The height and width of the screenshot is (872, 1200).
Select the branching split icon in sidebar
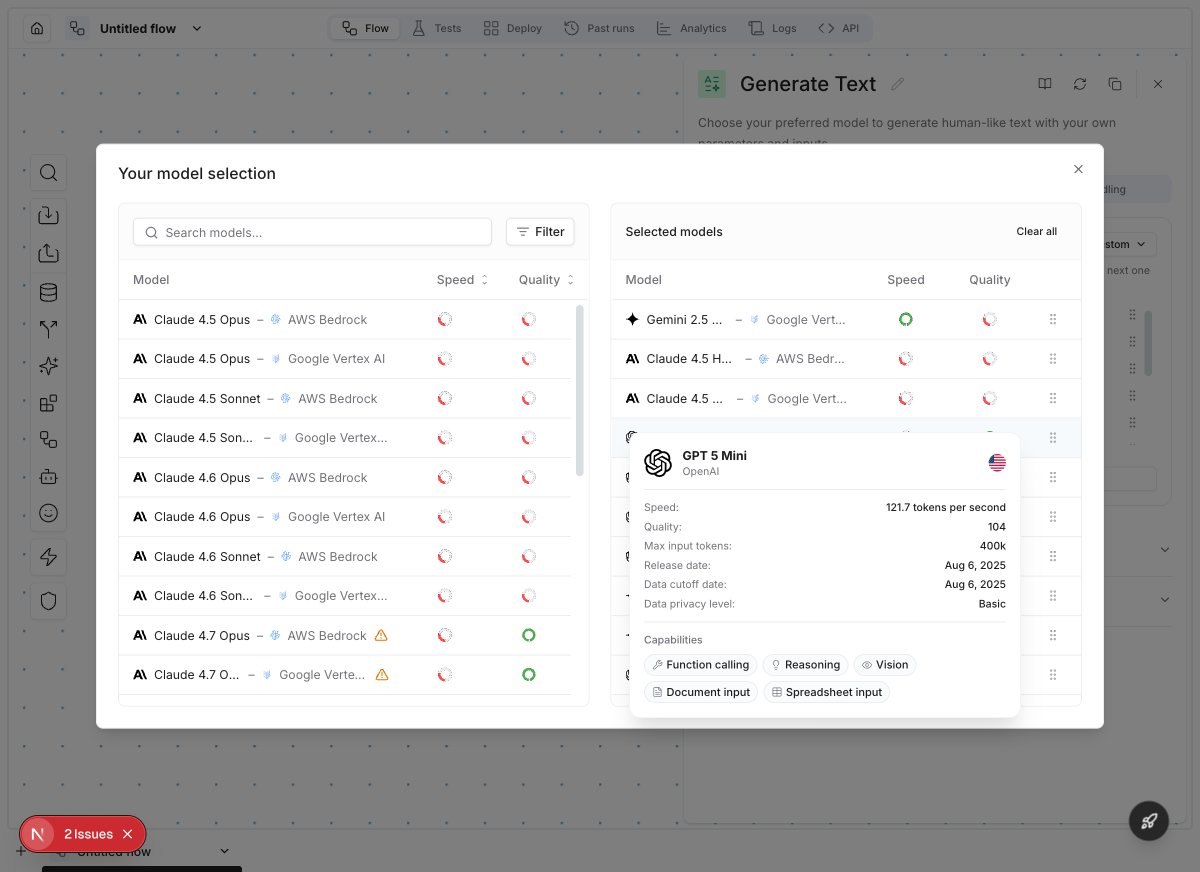[48, 329]
